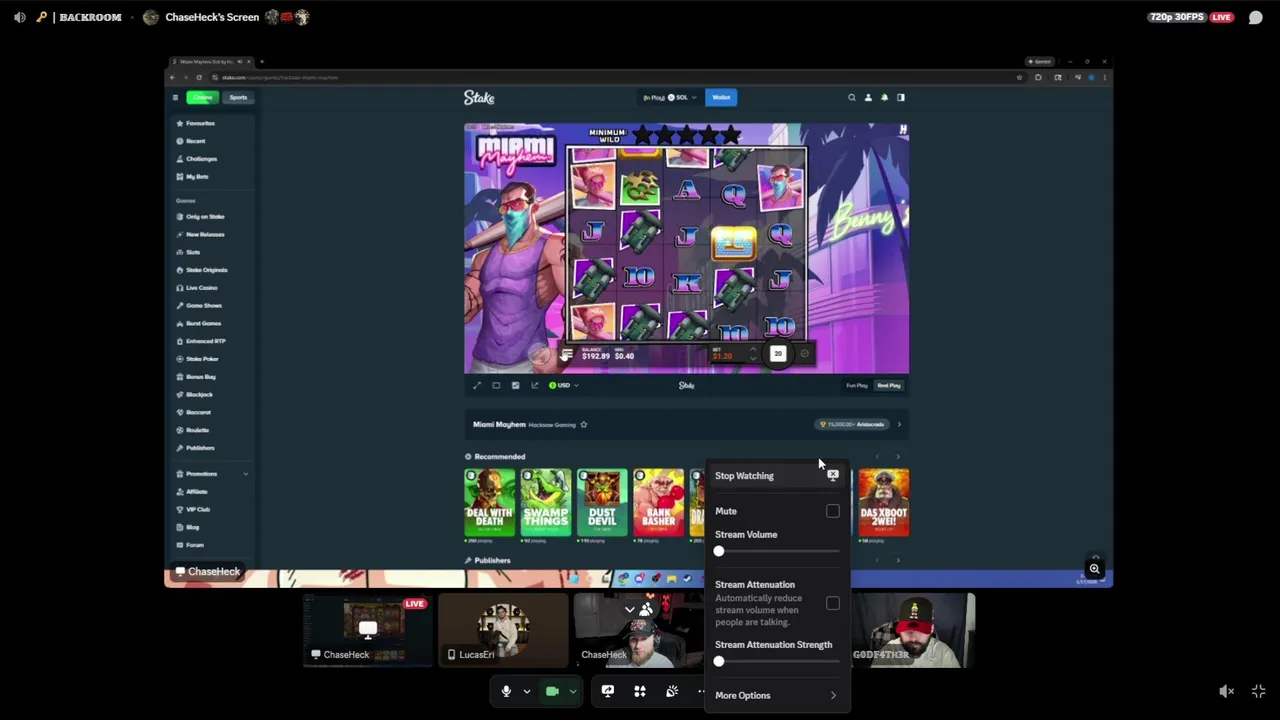
Task: Toggle theatre mode below the slot
Action: coord(496,385)
